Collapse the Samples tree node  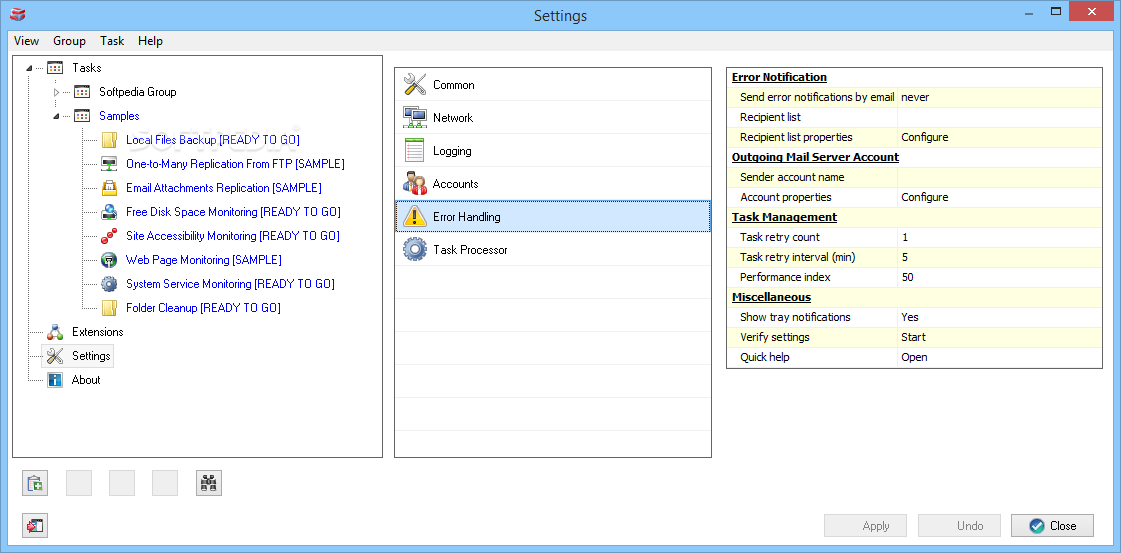[x=56, y=116]
